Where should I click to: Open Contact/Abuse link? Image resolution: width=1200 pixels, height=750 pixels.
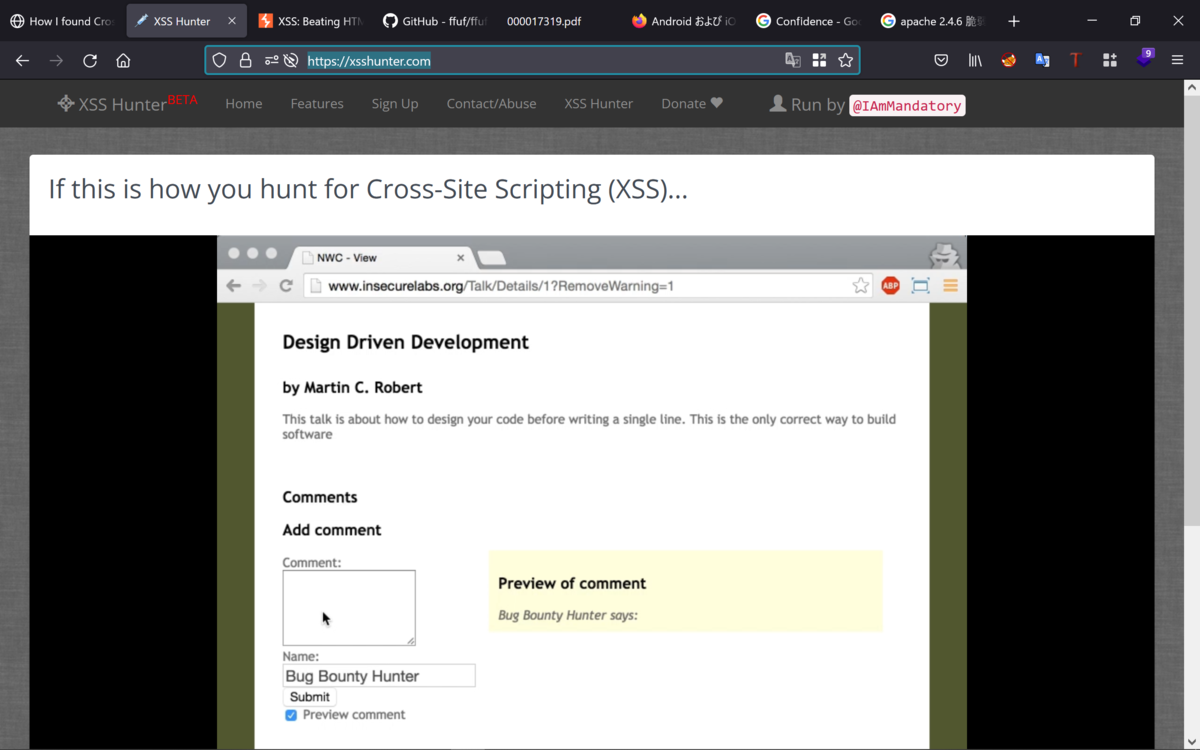[491, 103]
